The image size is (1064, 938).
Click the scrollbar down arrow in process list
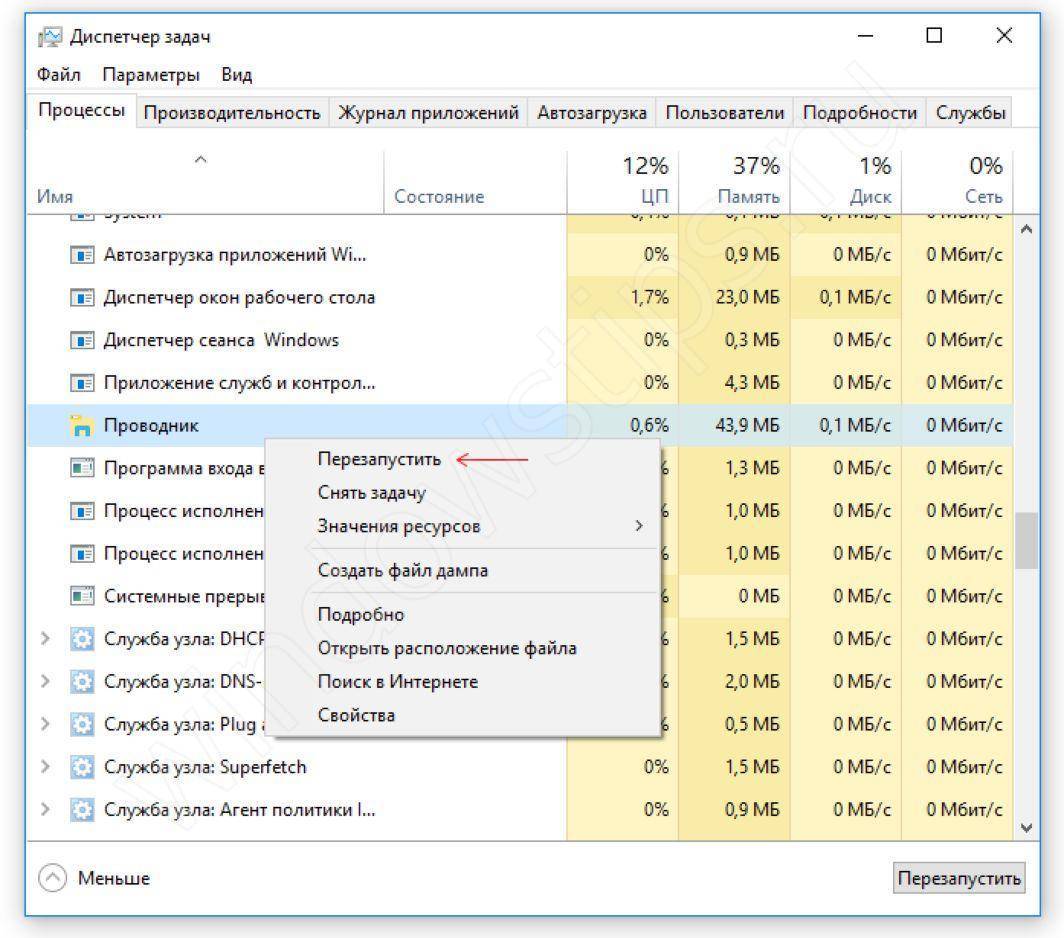click(x=1024, y=828)
